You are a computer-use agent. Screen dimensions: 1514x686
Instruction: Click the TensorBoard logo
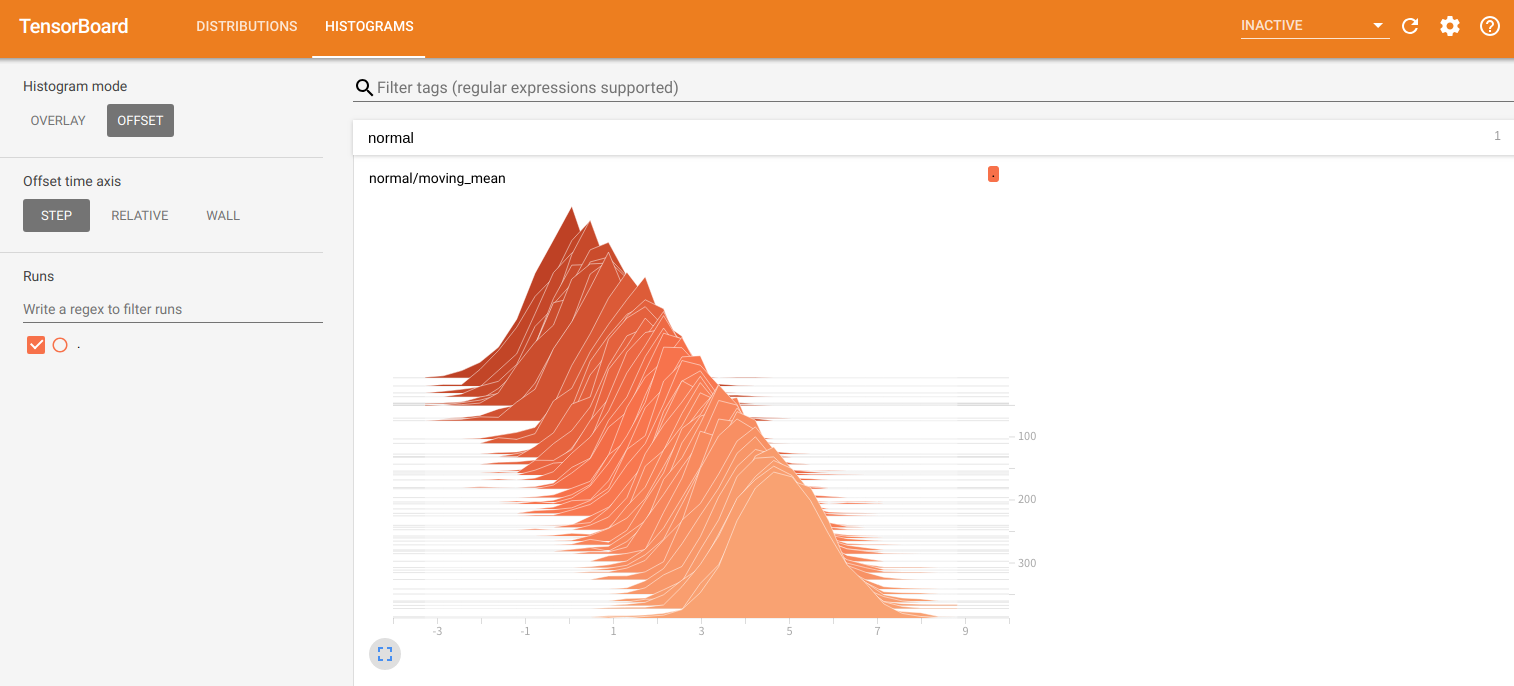point(73,26)
